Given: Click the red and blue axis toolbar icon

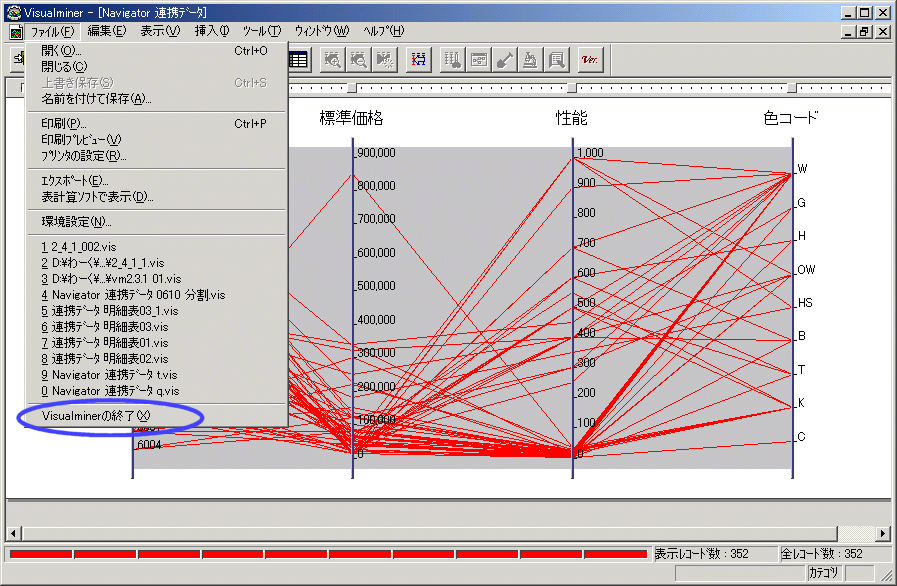Looking at the screenshot, I should tap(419, 60).
